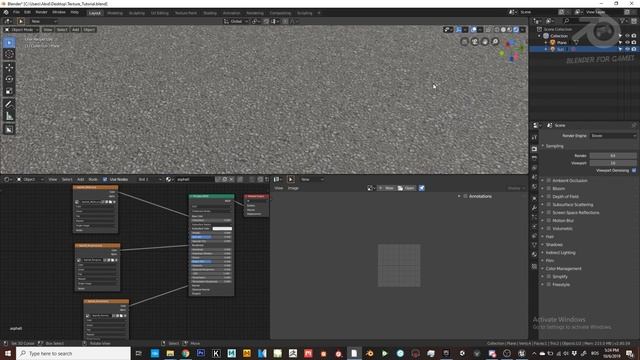640x360 pixels.
Task: Open the Render properties tab icon
Action: point(534,149)
